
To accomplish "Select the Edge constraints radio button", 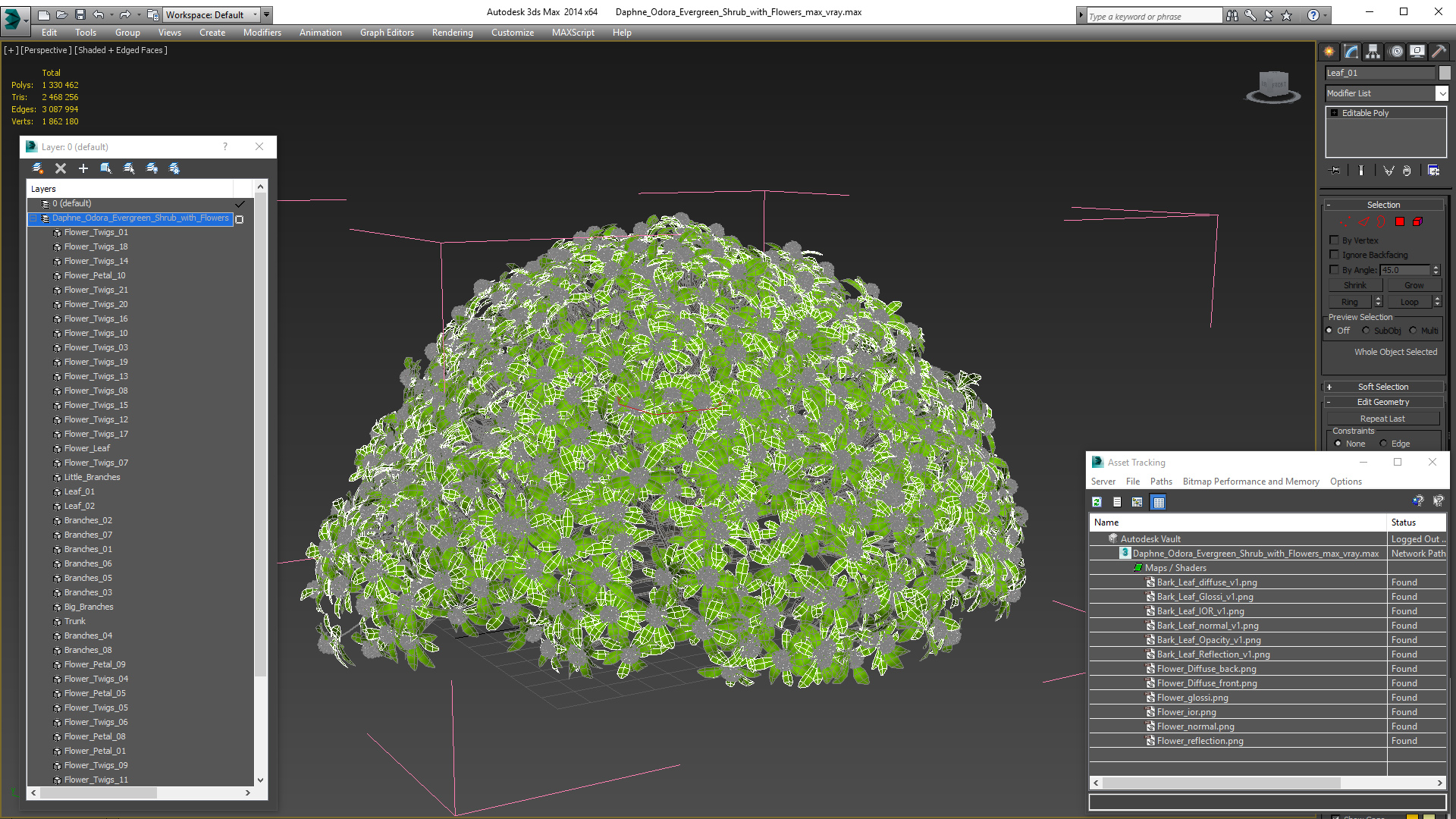I will [1383, 444].
